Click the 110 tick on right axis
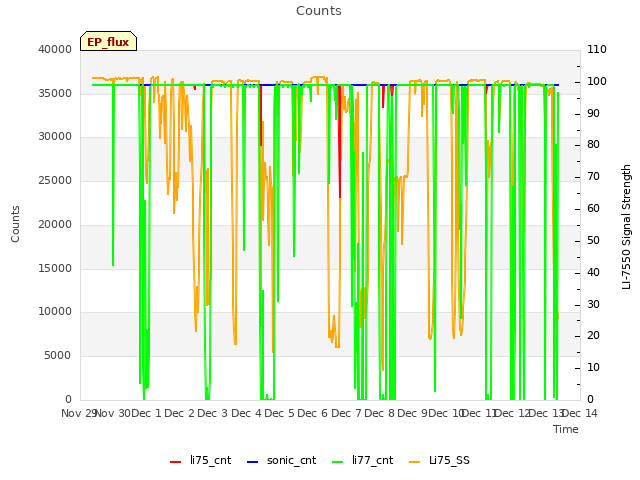This screenshot has height=480, width=640. tap(597, 49)
